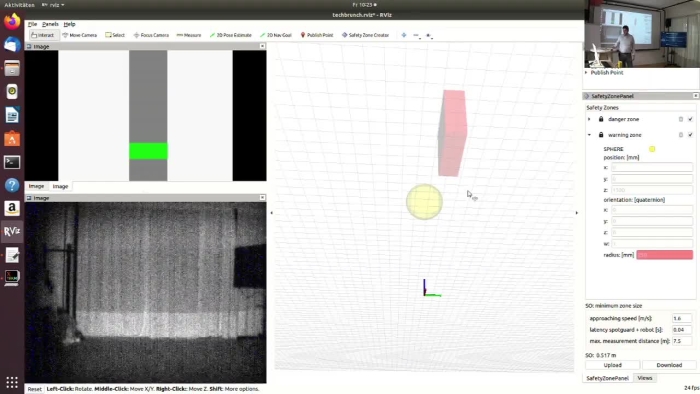Click the Upload button
Image resolution: width=700 pixels, height=394 pixels.
tap(612, 365)
